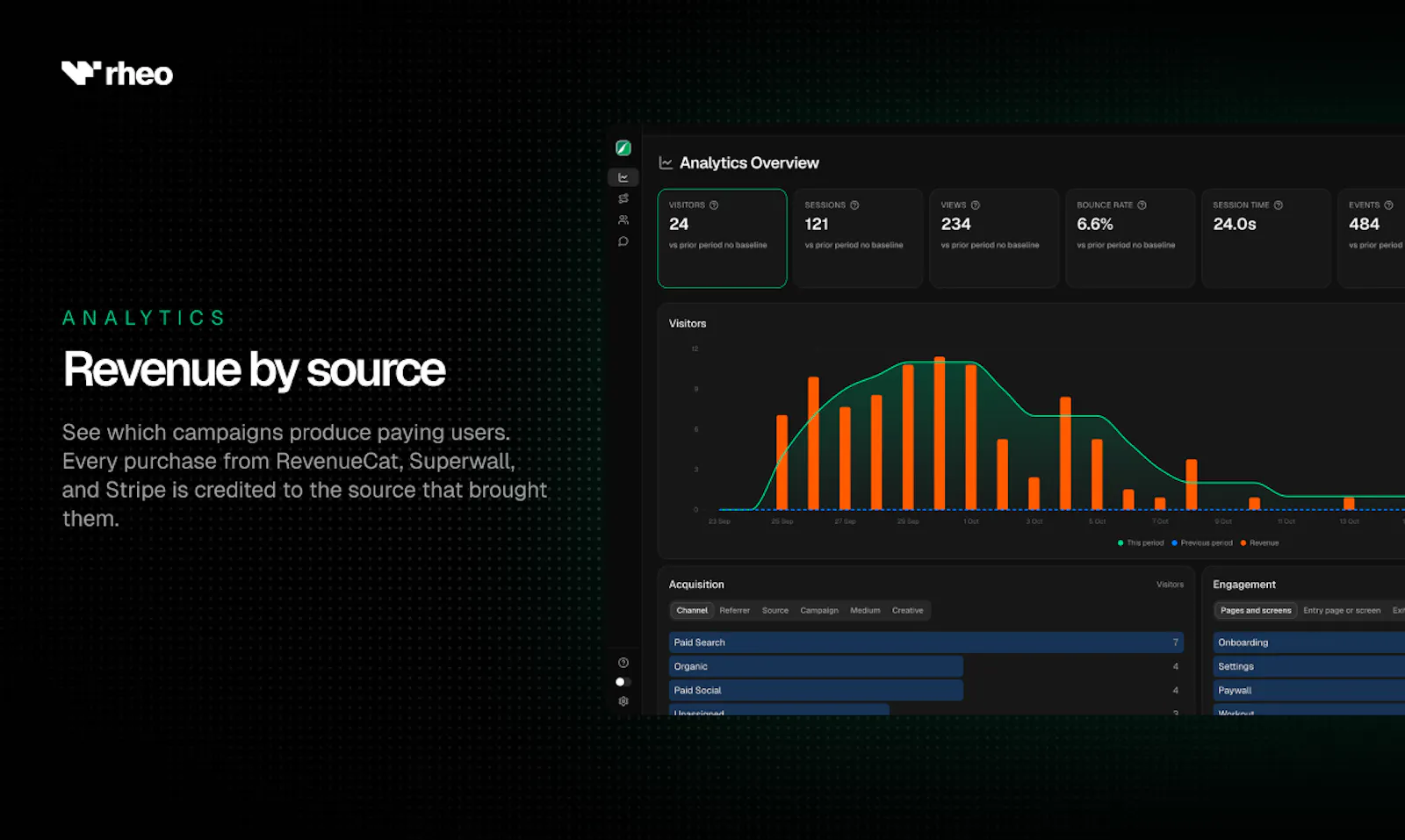This screenshot has height=840, width=1405.
Task: Click the Paid Social acquisition row
Action: pyautogui.click(x=926, y=691)
